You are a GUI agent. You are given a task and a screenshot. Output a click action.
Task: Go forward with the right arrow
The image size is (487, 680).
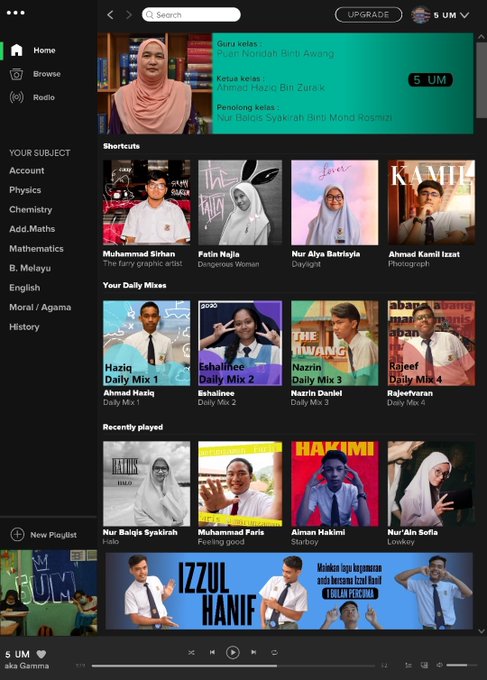coord(129,15)
